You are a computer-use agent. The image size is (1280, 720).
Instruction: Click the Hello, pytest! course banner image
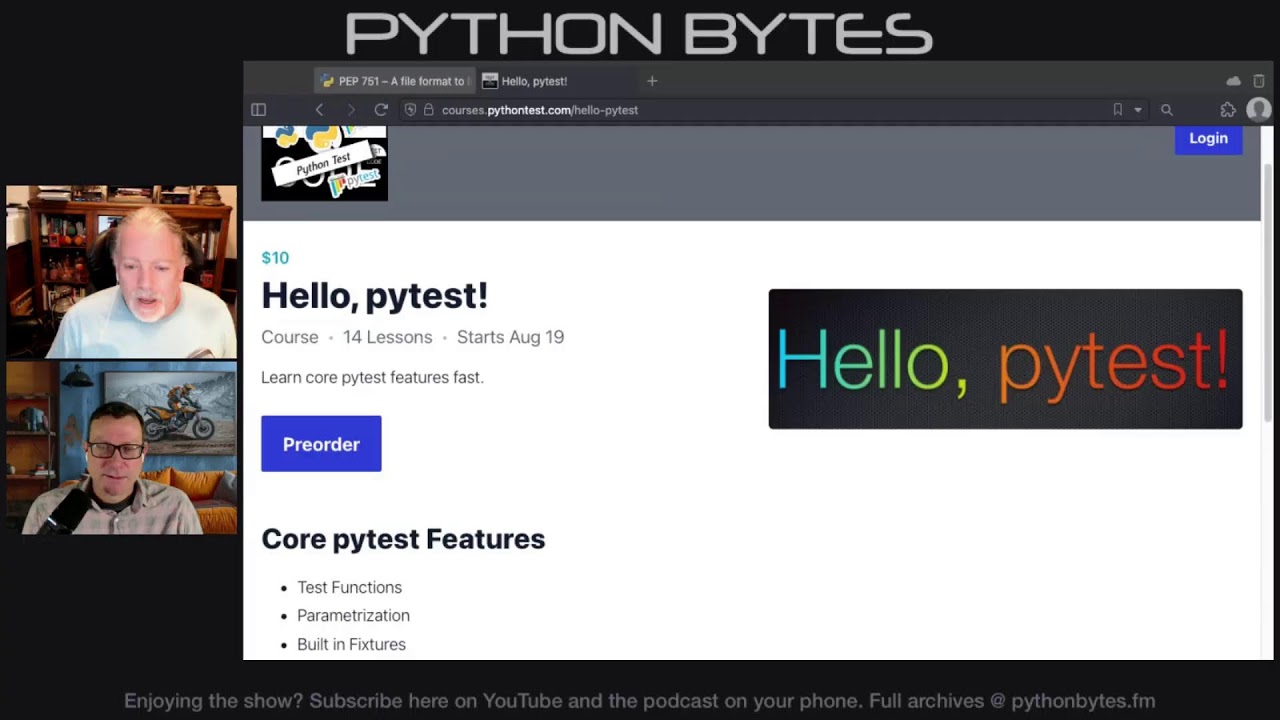click(x=1005, y=359)
